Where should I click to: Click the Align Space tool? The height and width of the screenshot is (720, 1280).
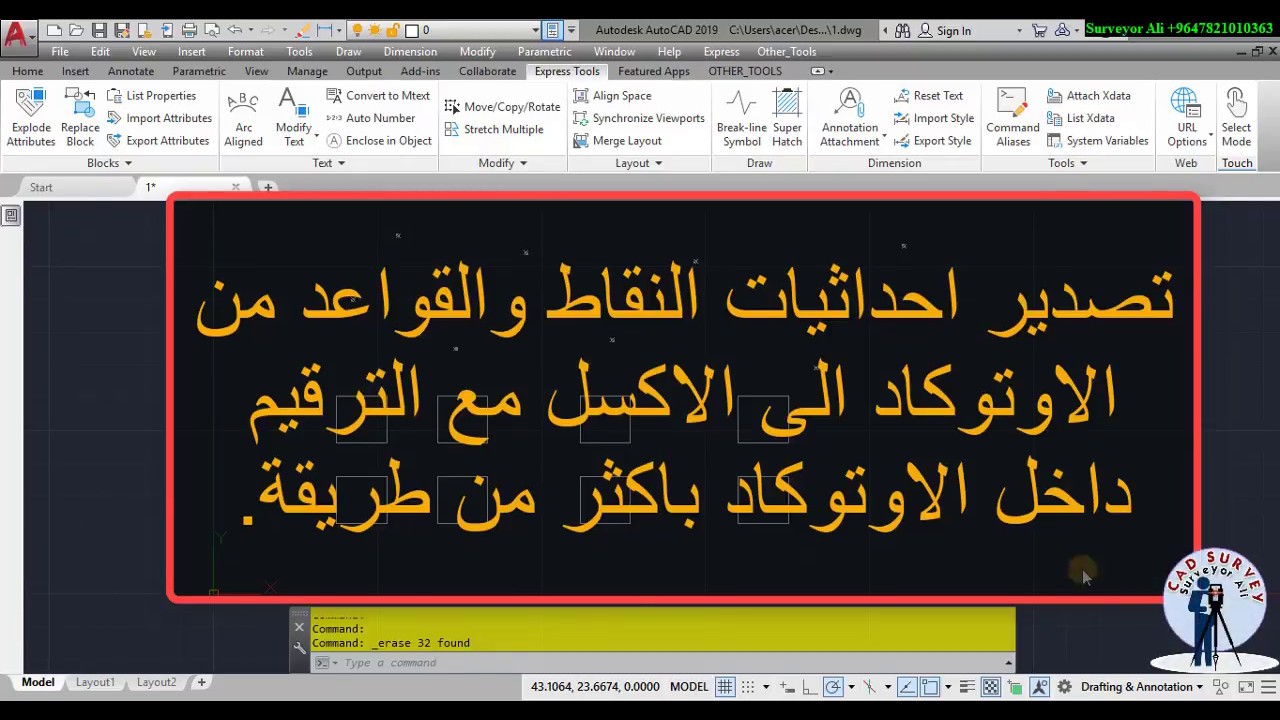point(612,96)
